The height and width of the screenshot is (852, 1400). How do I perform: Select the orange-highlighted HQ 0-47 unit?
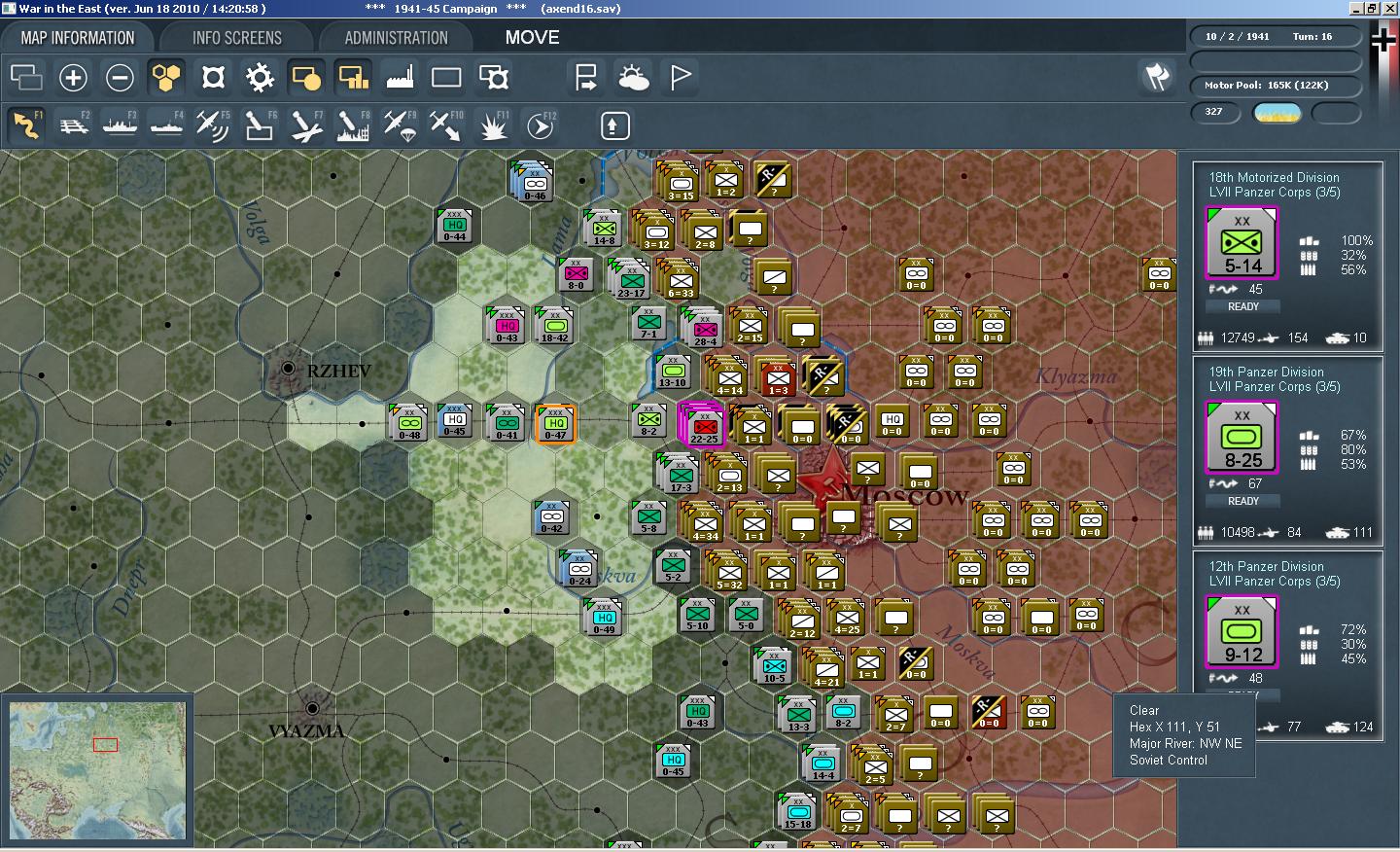pos(556,423)
